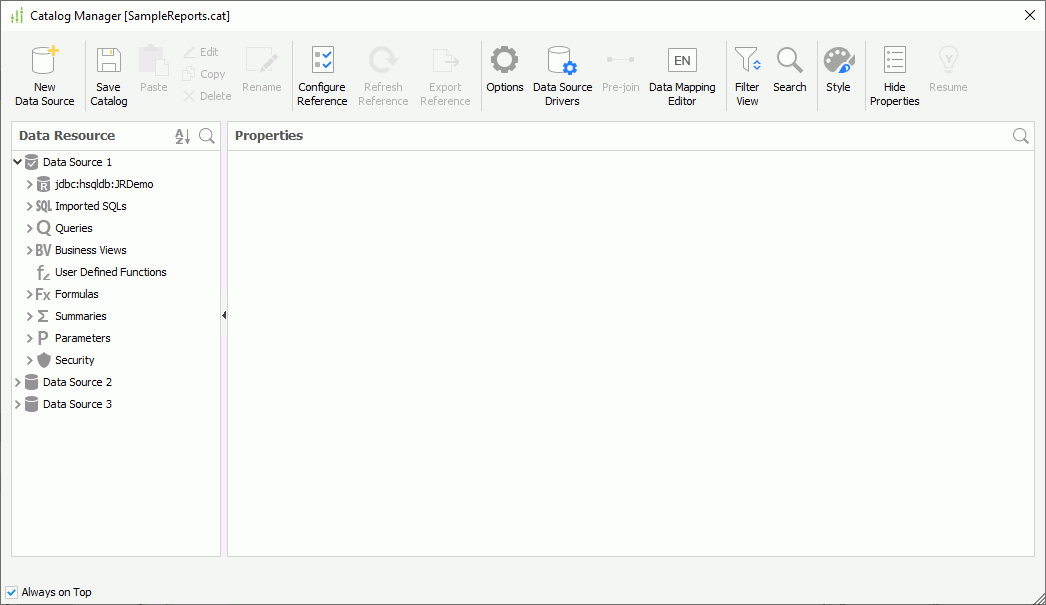
Task: Click the Resume lightbulb icon
Action: pyautogui.click(x=948, y=60)
